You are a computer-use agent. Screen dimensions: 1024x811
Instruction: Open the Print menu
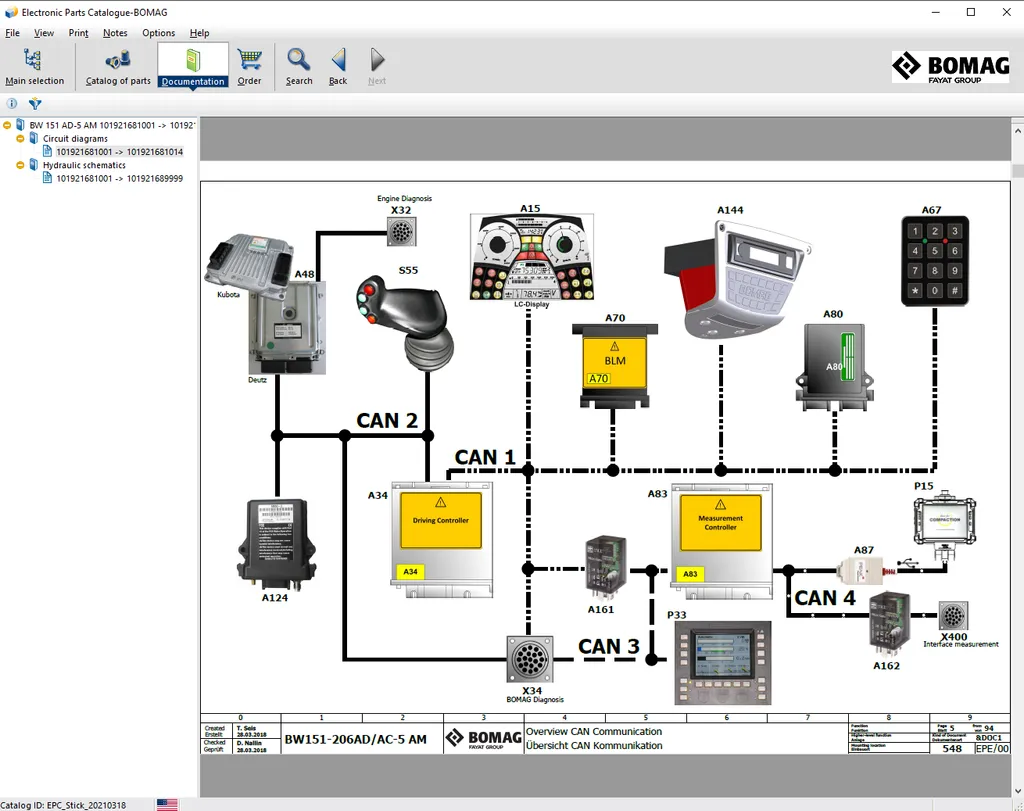tap(78, 33)
